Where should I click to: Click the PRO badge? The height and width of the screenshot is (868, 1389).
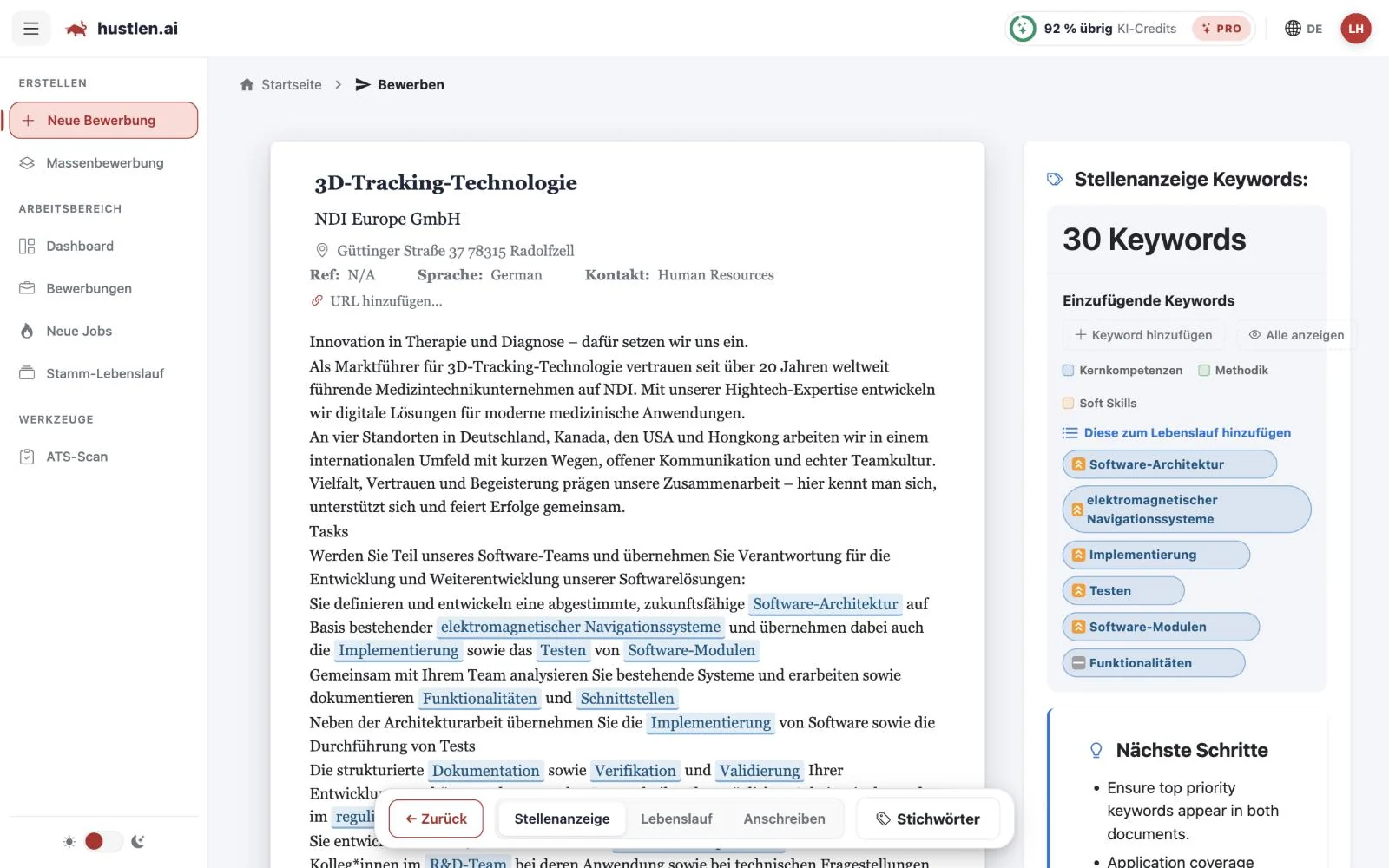(1221, 29)
